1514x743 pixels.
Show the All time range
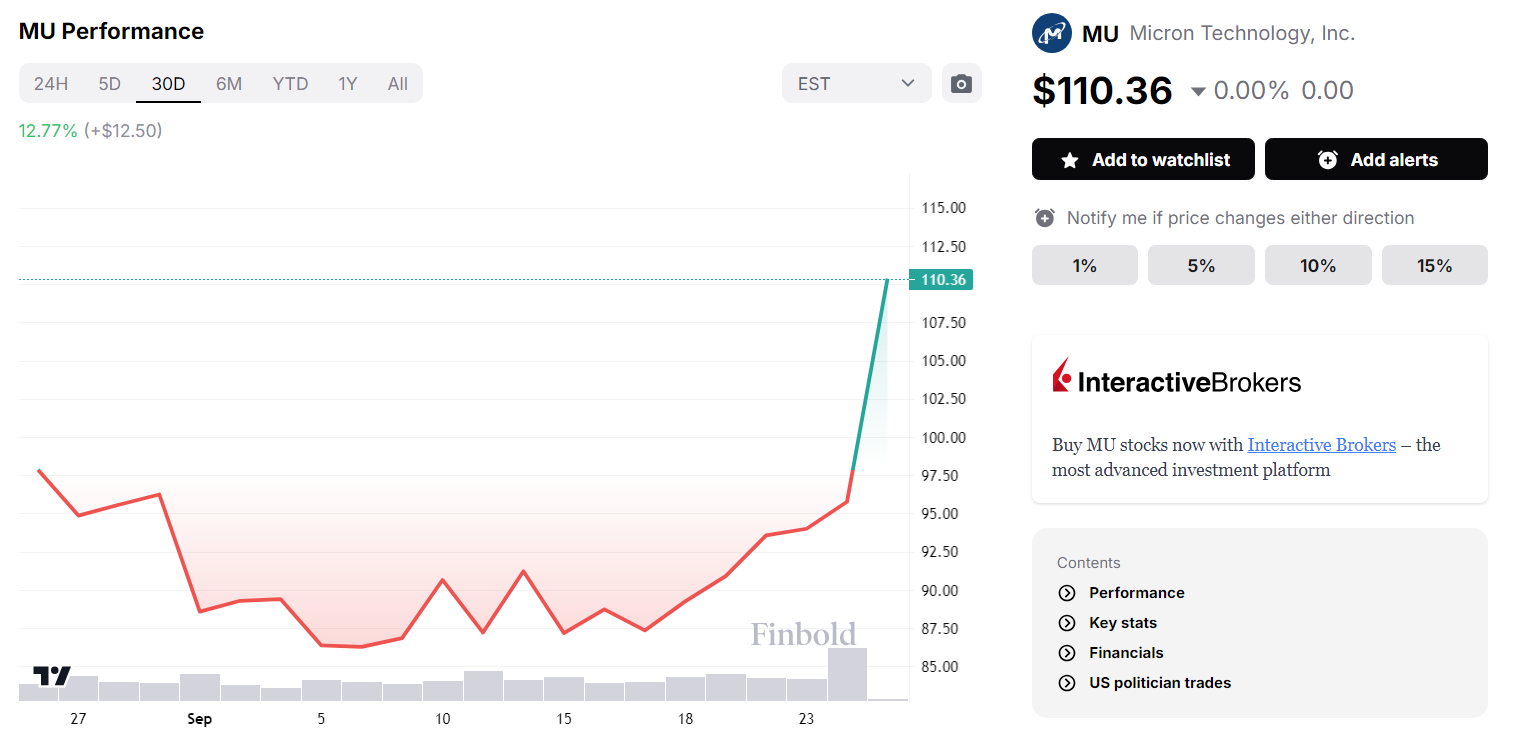[398, 83]
